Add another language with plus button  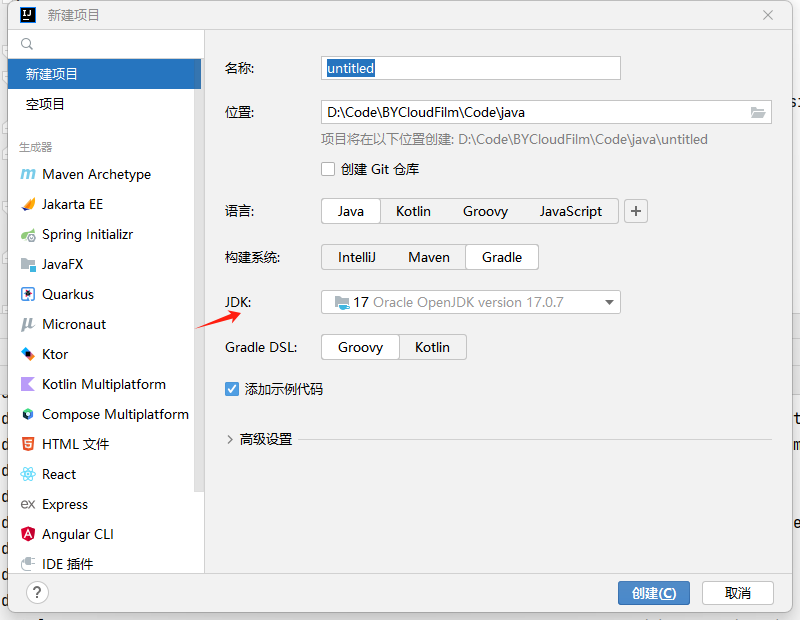(636, 211)
